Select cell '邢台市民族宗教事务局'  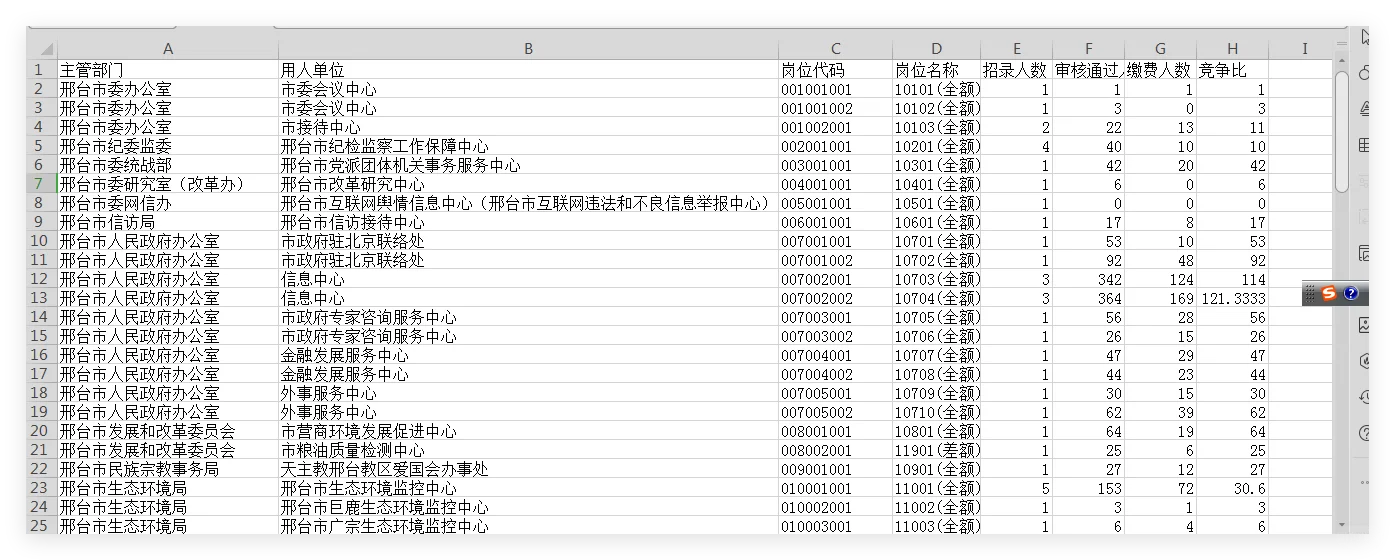pos(168,469)
